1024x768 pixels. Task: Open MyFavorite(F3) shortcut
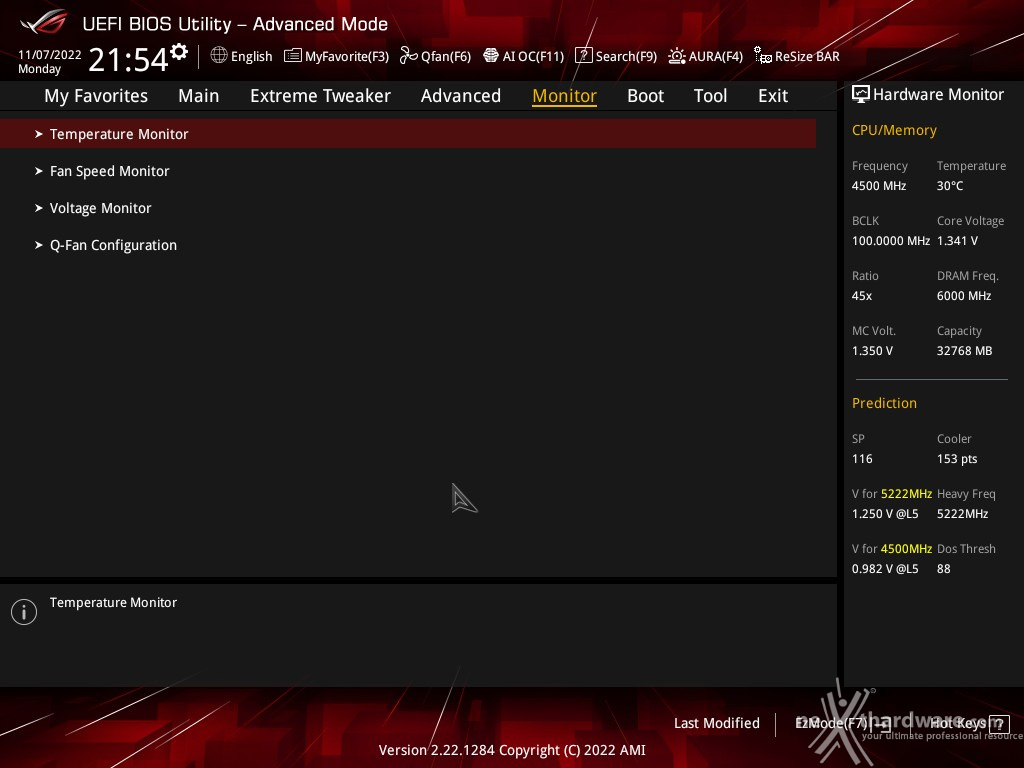(x=336, y=56)
